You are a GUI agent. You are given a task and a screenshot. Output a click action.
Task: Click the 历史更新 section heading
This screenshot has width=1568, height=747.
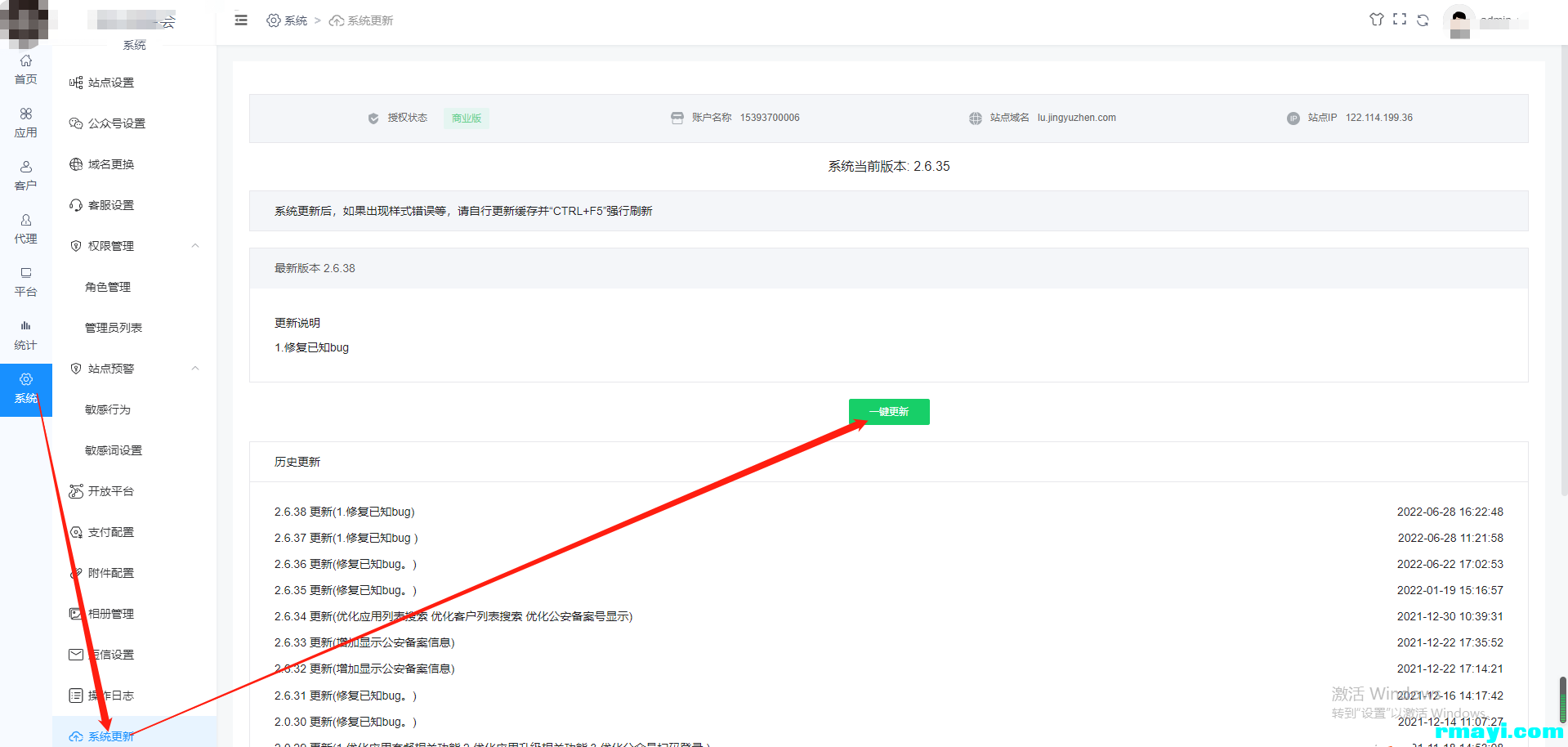297,462
